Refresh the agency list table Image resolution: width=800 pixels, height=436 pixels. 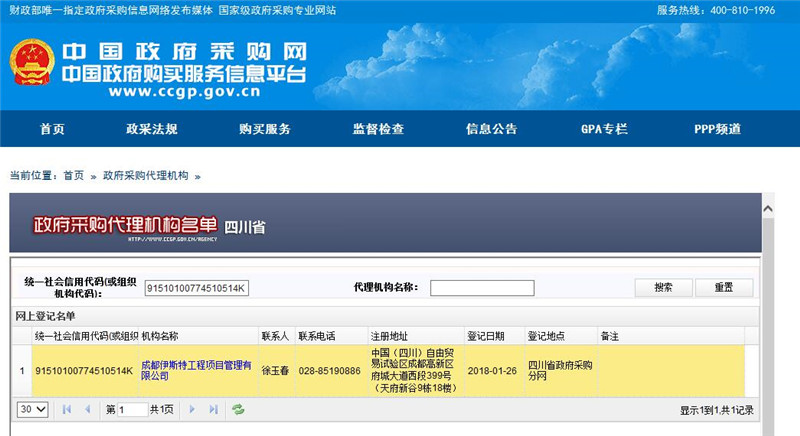[x=238, y=409]
